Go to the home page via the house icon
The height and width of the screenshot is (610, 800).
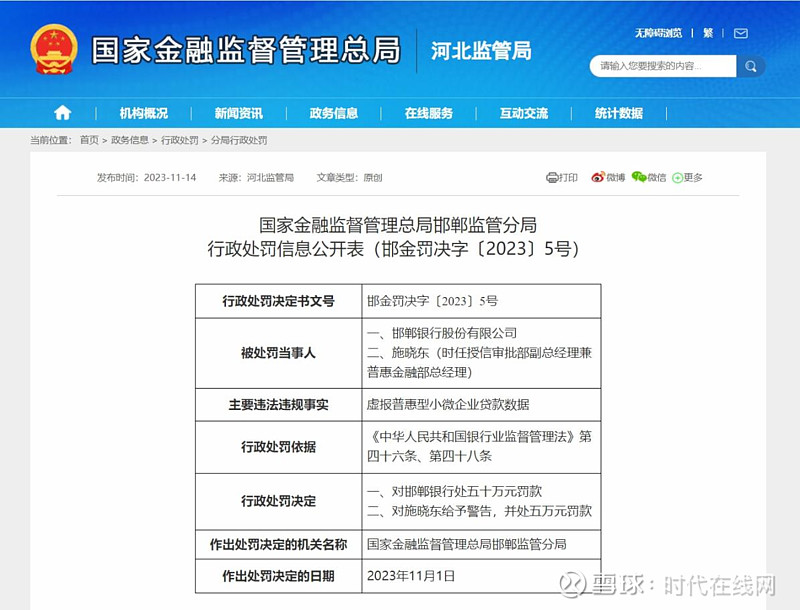[62, 112]
